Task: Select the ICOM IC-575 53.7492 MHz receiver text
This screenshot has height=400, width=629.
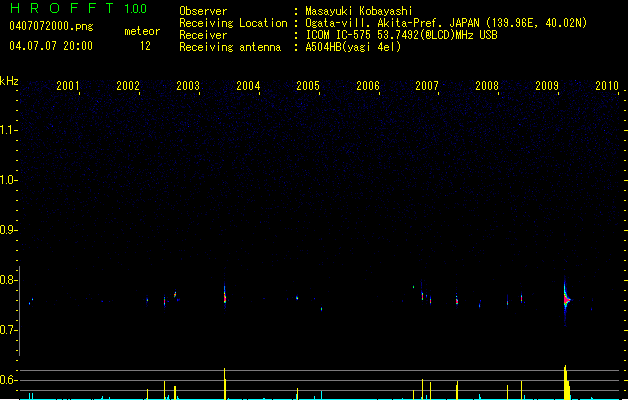Action: click(401, 35)
